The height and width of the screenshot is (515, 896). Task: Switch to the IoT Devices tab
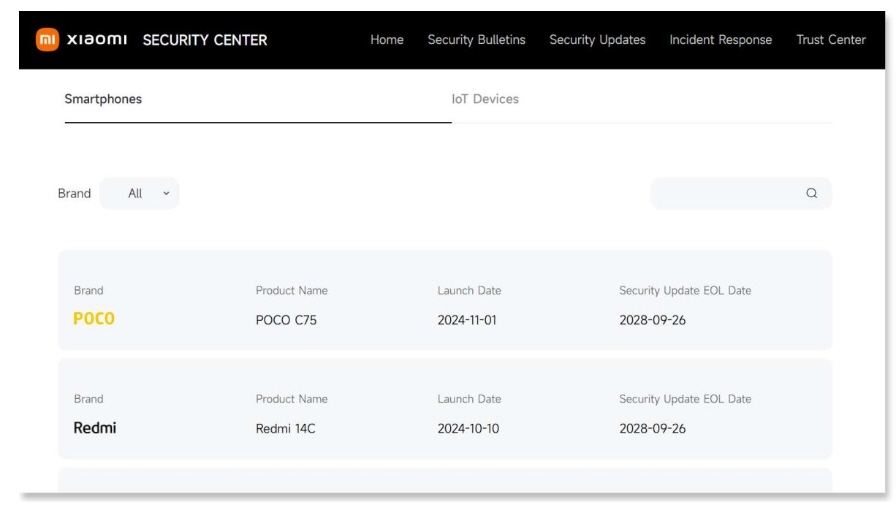point(485,99)
